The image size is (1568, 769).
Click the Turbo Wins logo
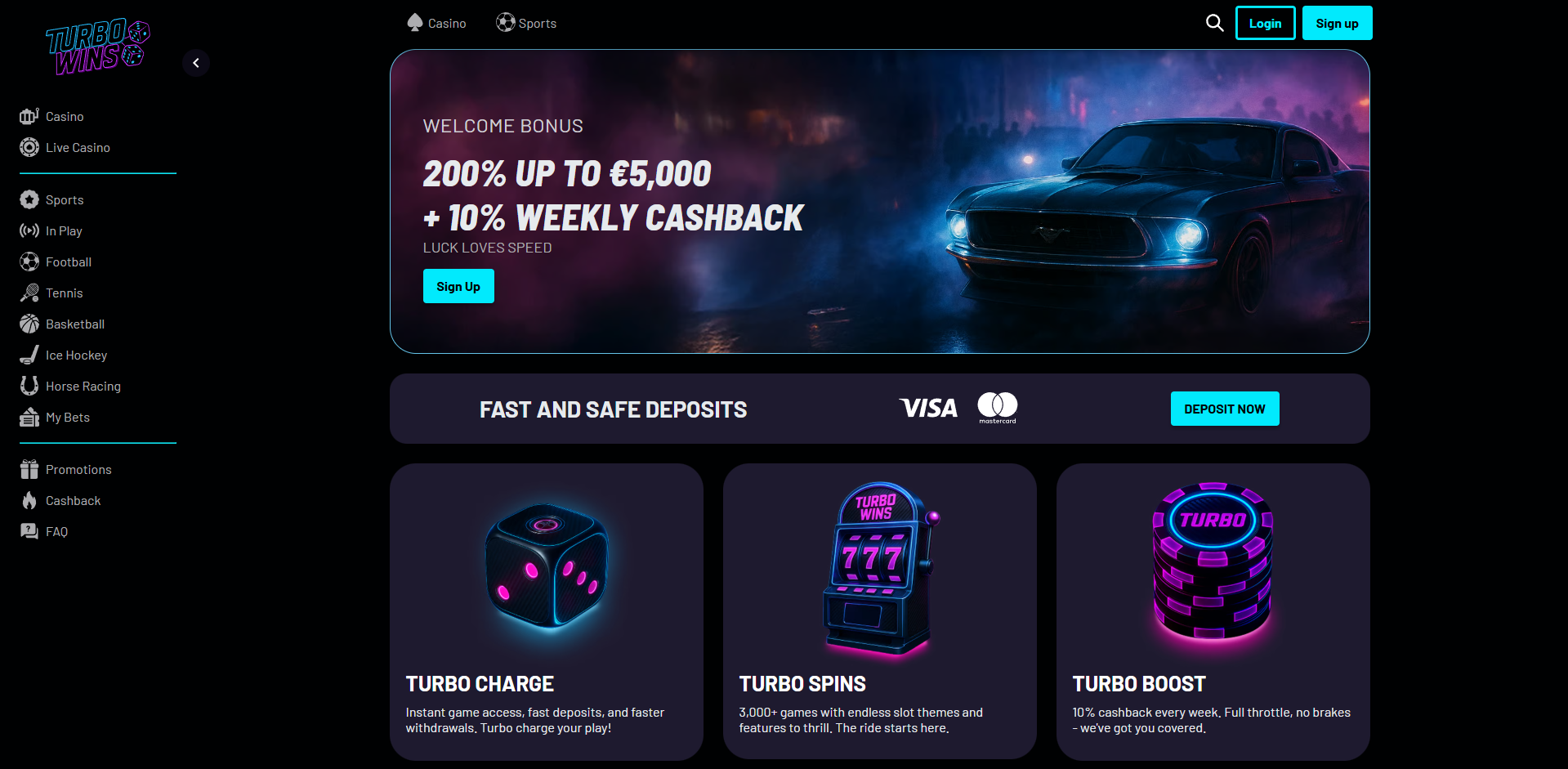click(x=98, y=47)
